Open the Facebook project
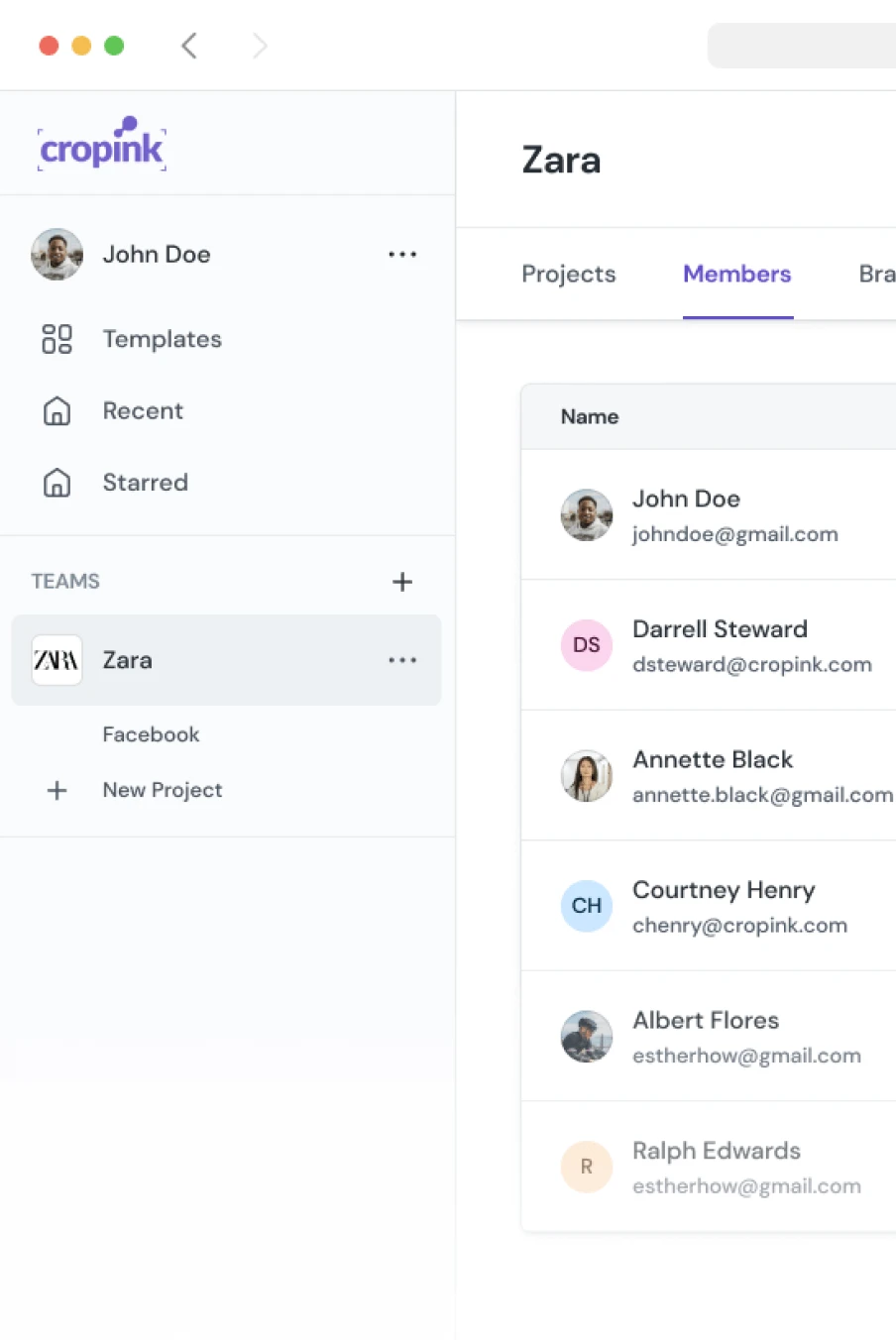The height and width of the screenshot is (1340, 896). [151, 734]
